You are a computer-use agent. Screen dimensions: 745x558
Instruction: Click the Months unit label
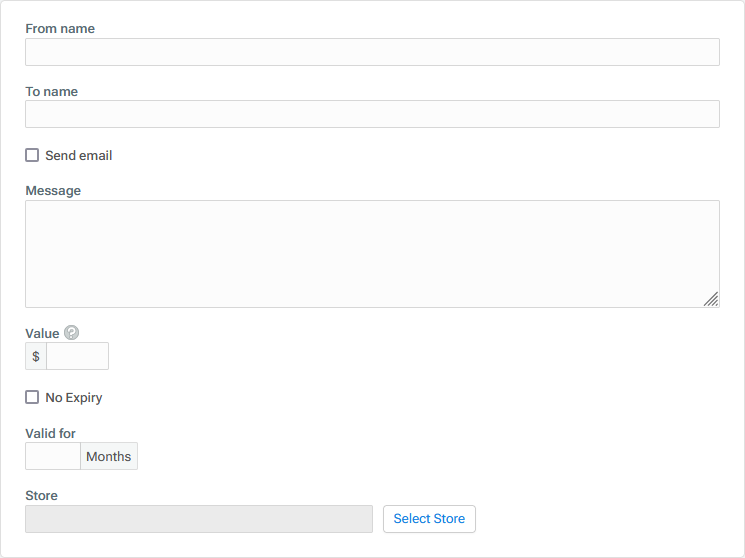click(x=109, y=456)
